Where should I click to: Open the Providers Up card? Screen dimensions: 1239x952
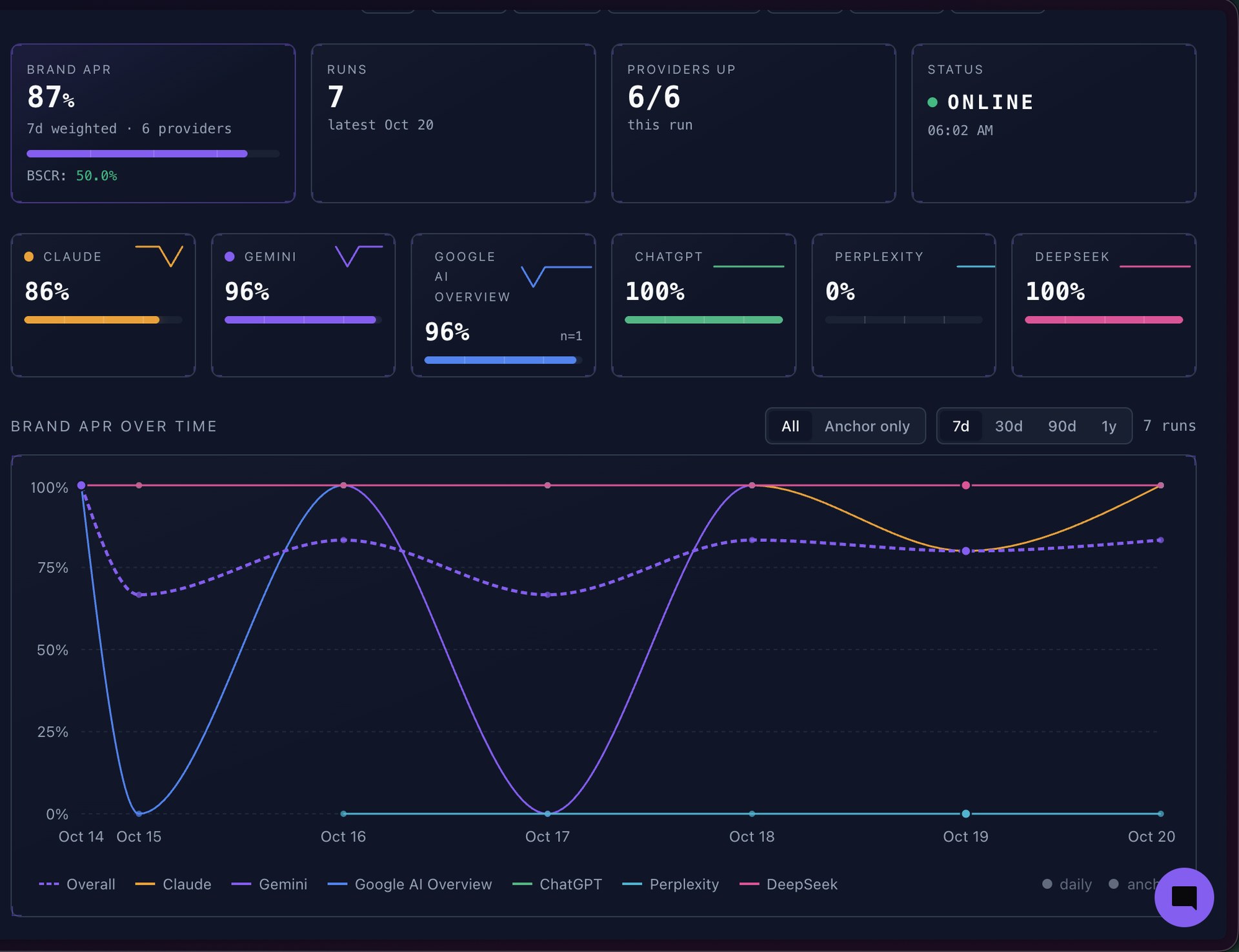(x=753, y=123)
